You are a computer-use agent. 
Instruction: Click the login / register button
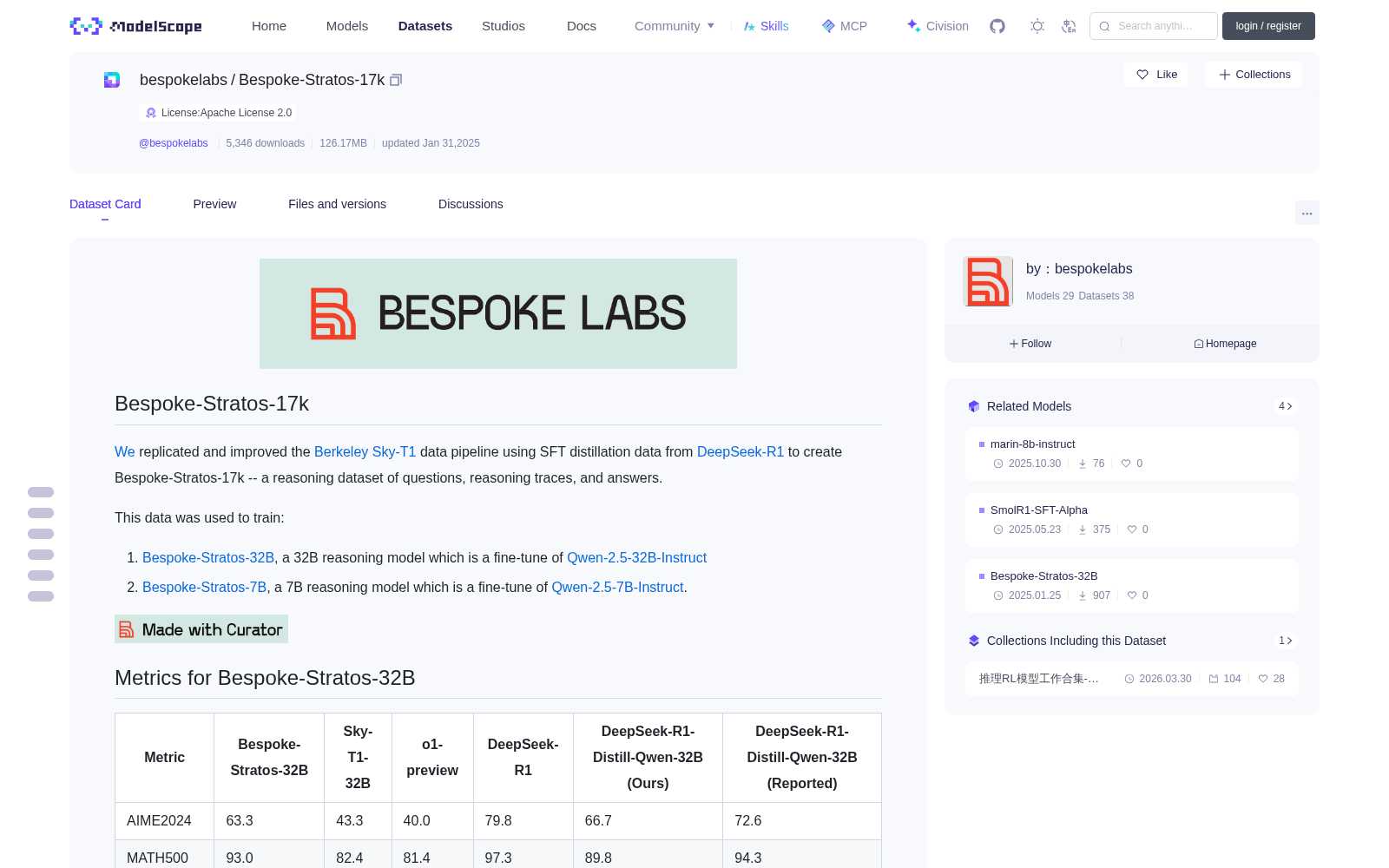coord(1268,26)
